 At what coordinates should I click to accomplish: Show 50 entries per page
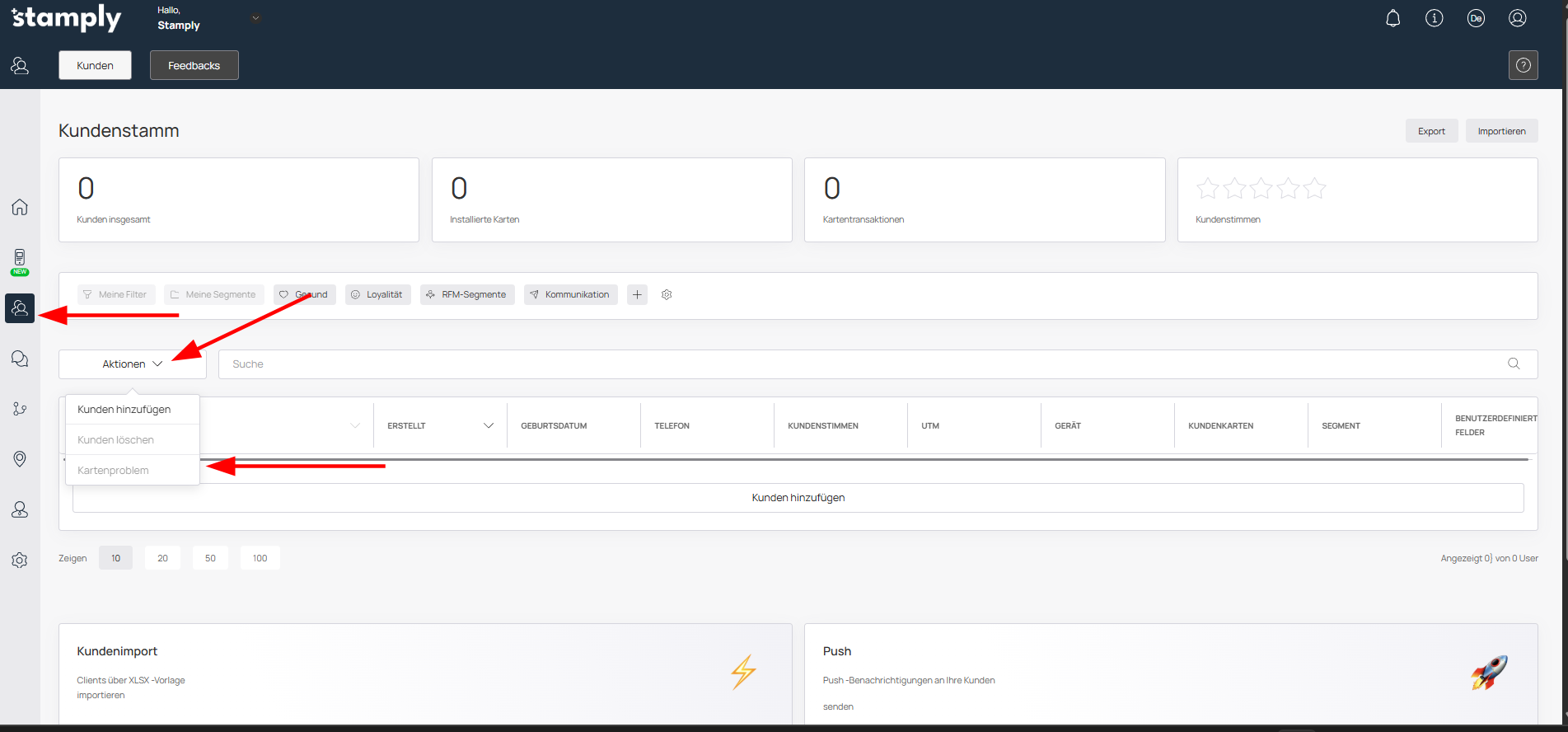tap(210, 558)
